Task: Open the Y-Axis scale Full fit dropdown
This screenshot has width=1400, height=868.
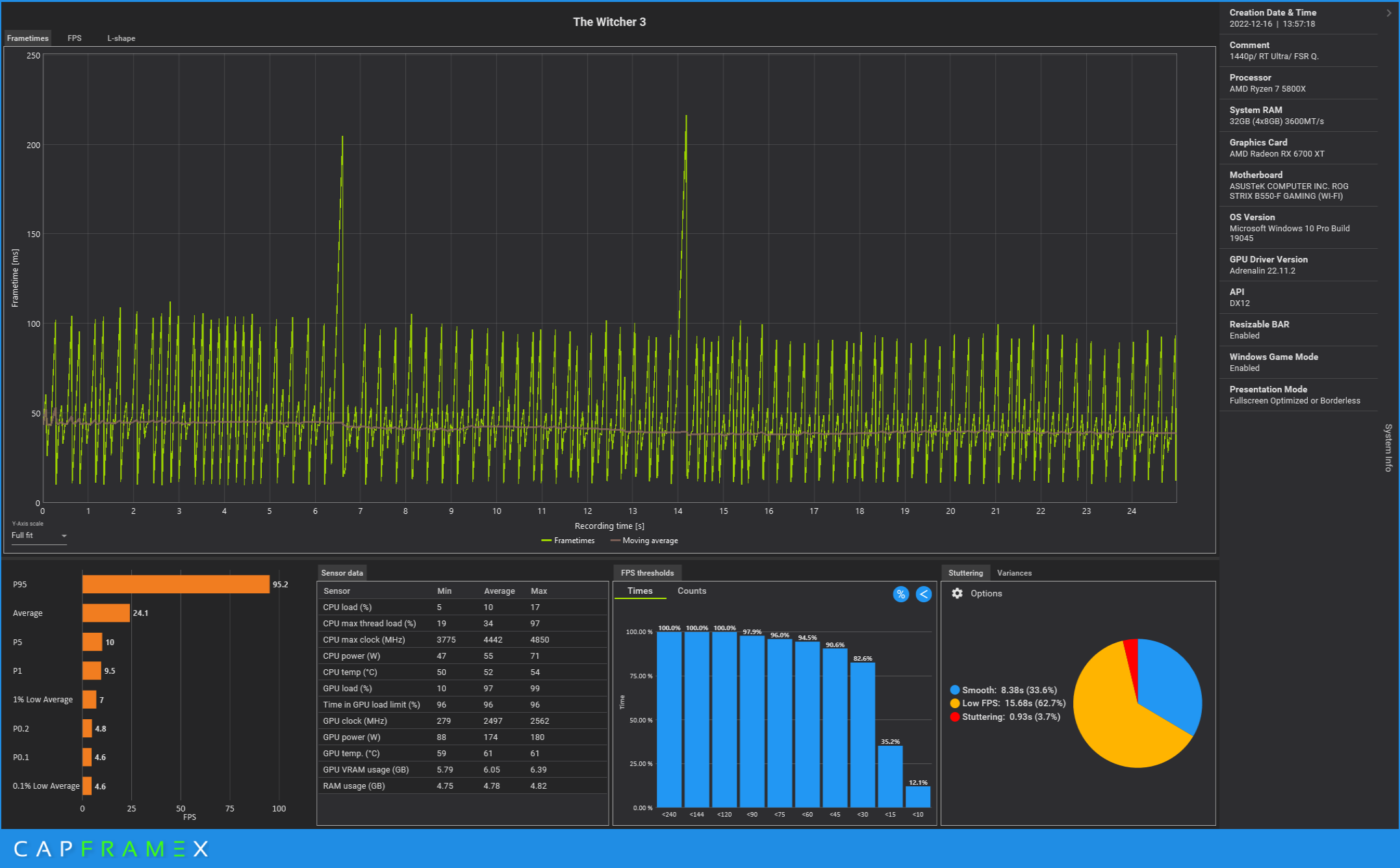Action: click(39, 535)
